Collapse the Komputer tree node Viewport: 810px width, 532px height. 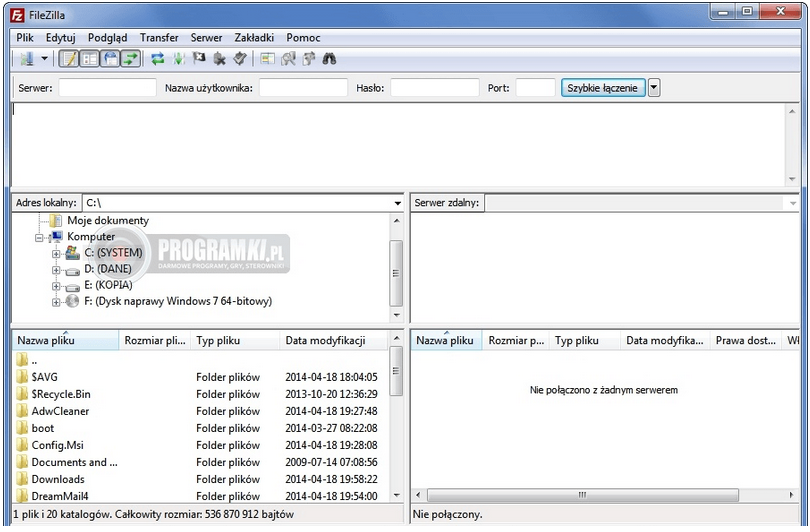39,238
